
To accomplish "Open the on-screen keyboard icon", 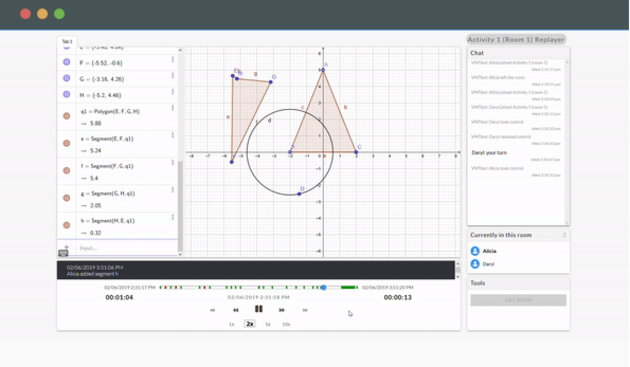I will point(63,253).
